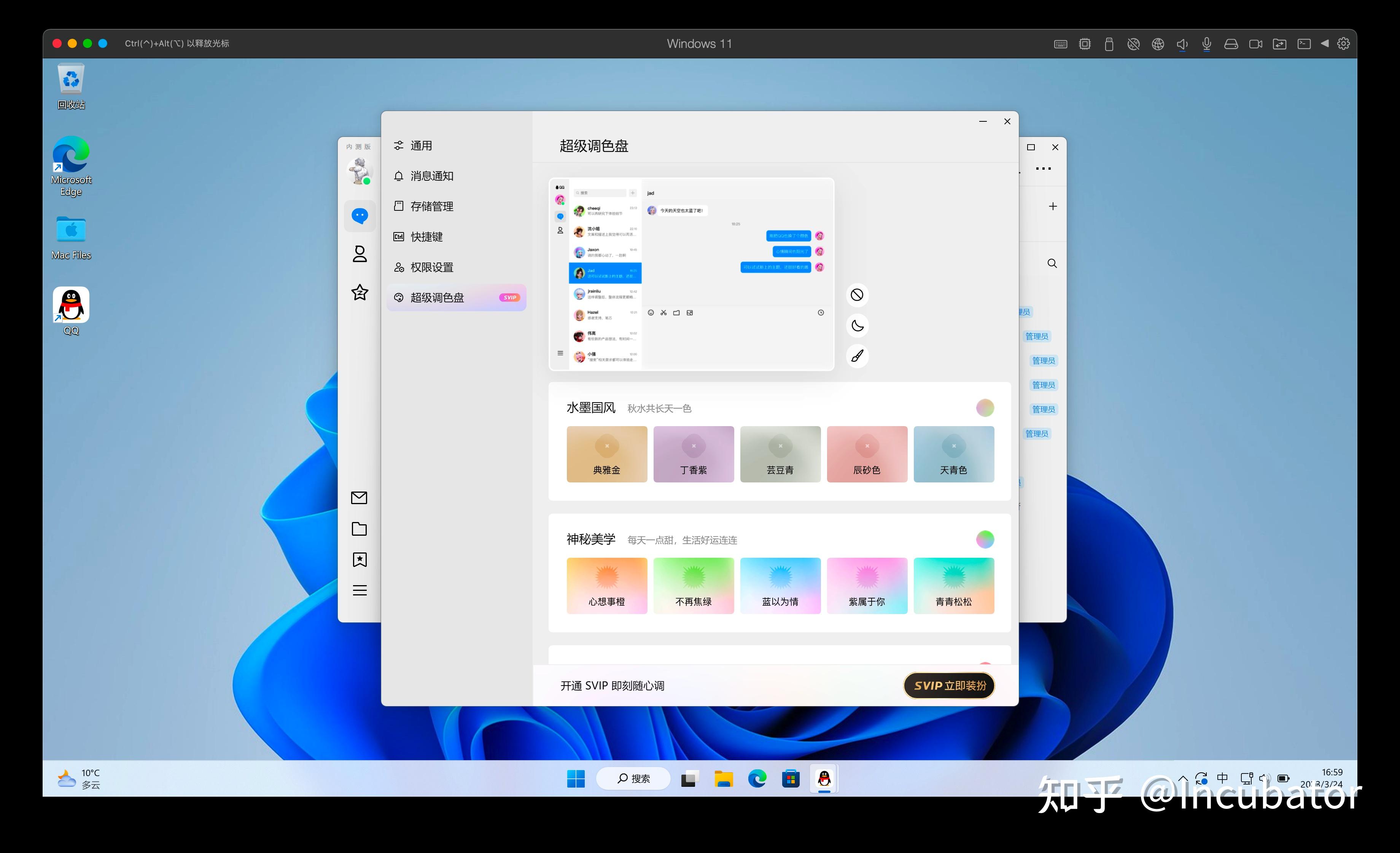Open the folder icon in the QQ sidebar
The image size is (1400, 853).
tap(359, 528)
